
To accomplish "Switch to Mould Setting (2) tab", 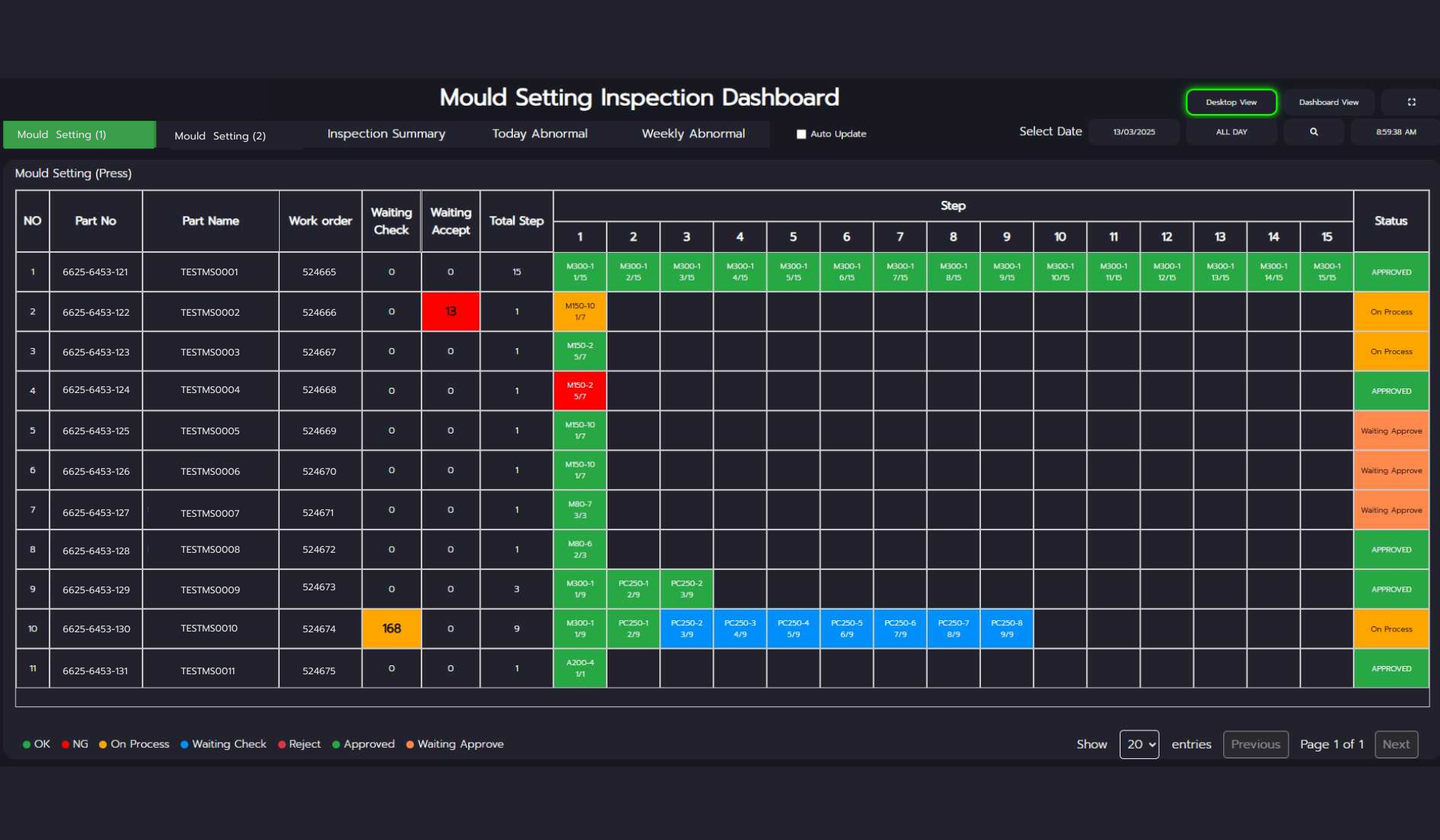I will [x=220, y=136].
